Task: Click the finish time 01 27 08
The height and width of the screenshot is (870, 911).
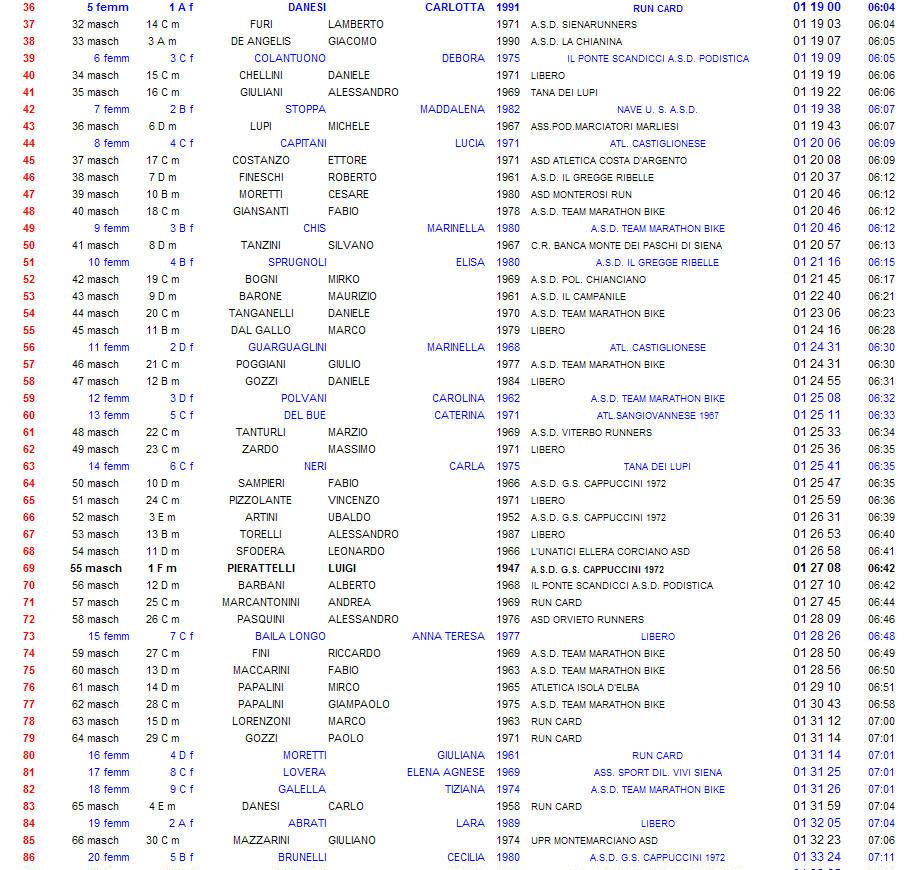Action: point(816,568)
